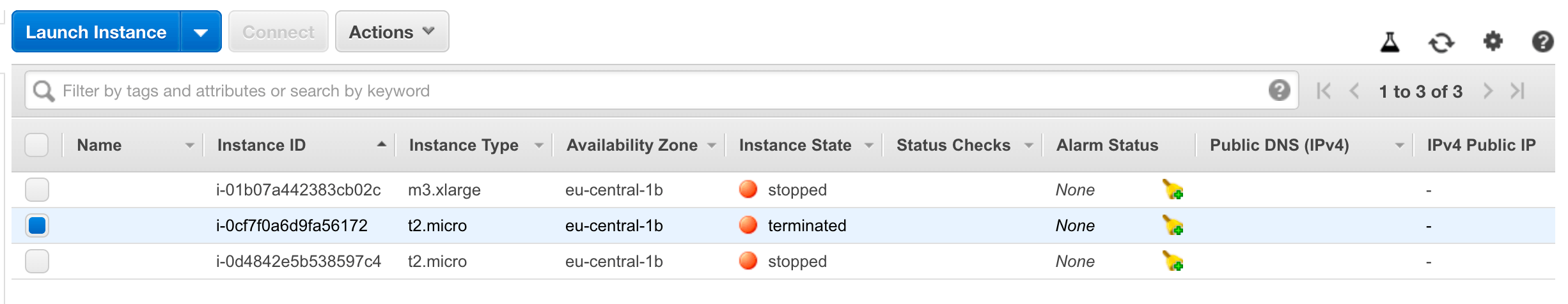The height and width of the screenshot is (304, 1568).
Task: Open the Instance State column filter dropdown
Action: (868, 146)
